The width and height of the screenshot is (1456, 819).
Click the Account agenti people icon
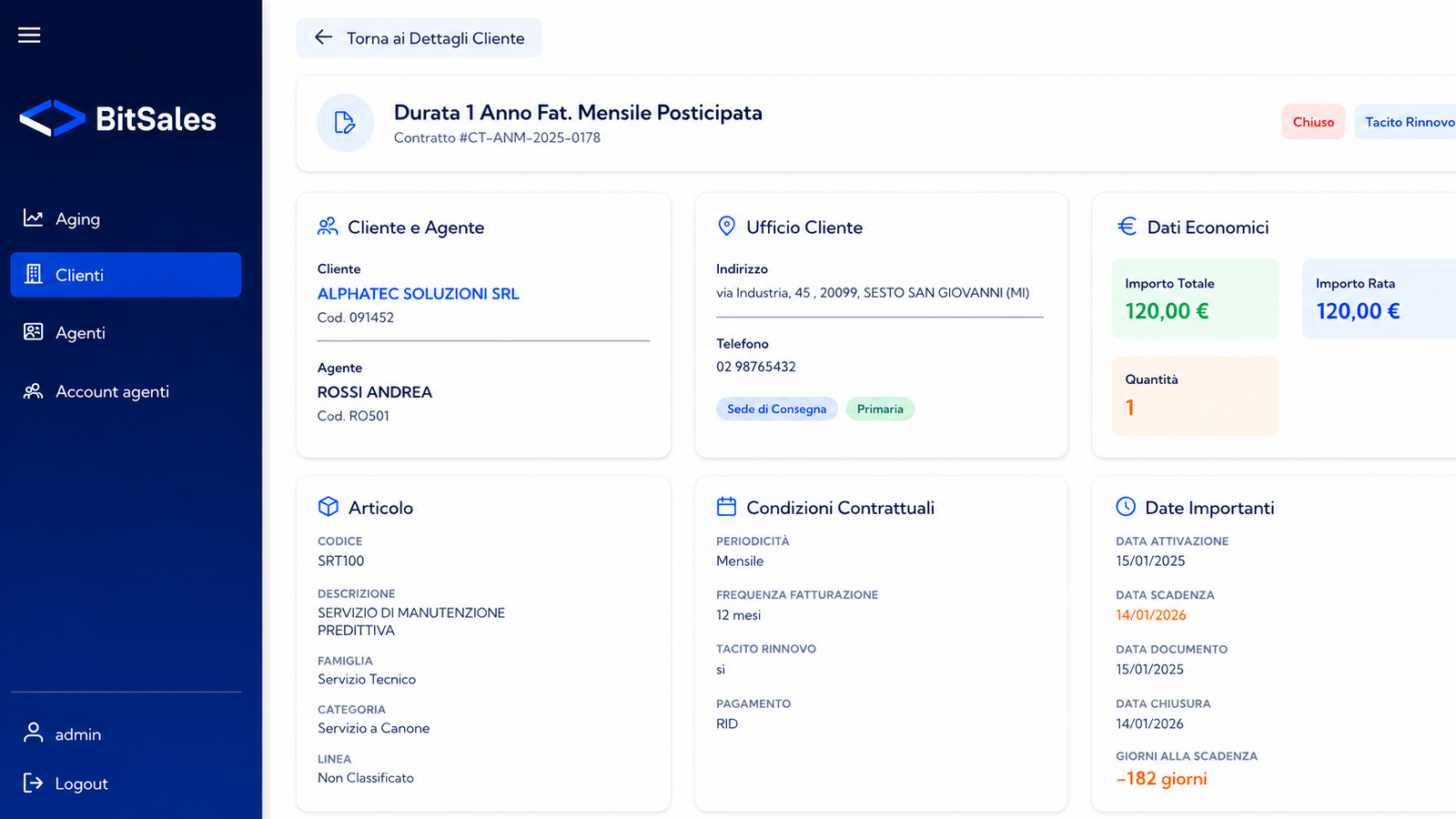pos(34,391)
